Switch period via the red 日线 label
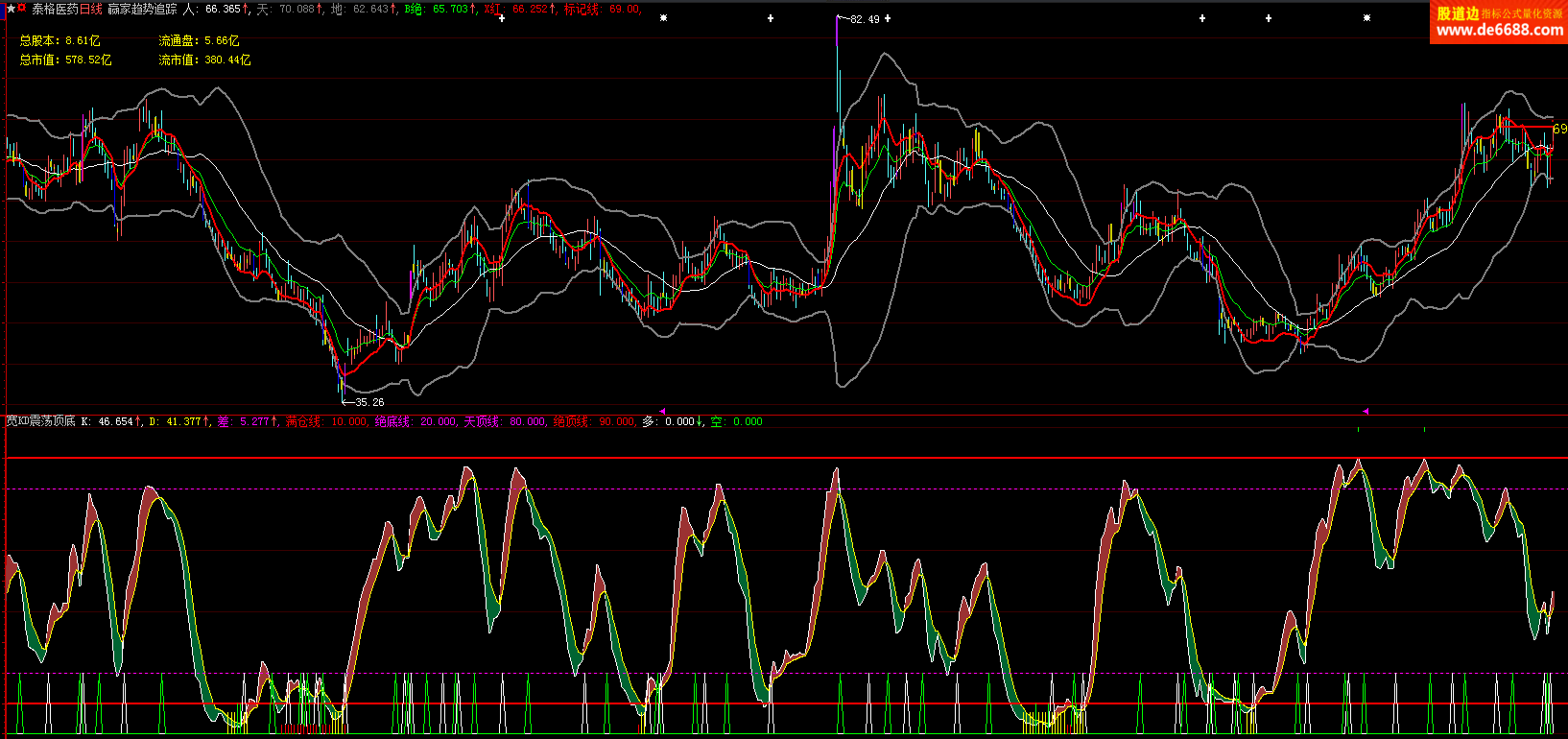The height and width of the screenshot is (739, 1568). (x=90, y=9)
